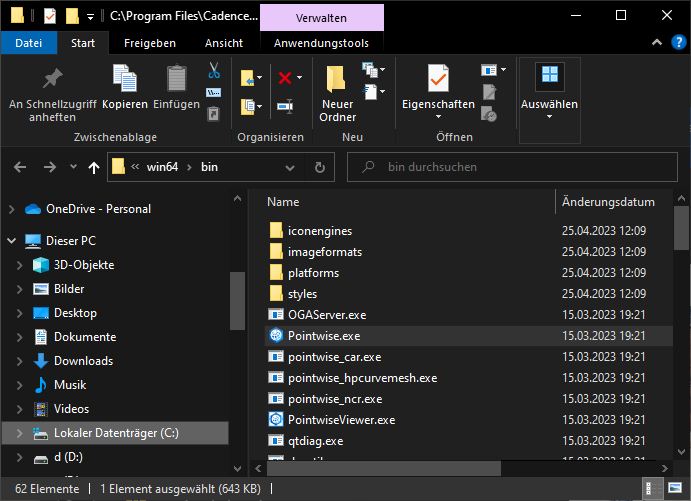
Task: Go up one folder level arrow
Action: (x=93, y=167)
